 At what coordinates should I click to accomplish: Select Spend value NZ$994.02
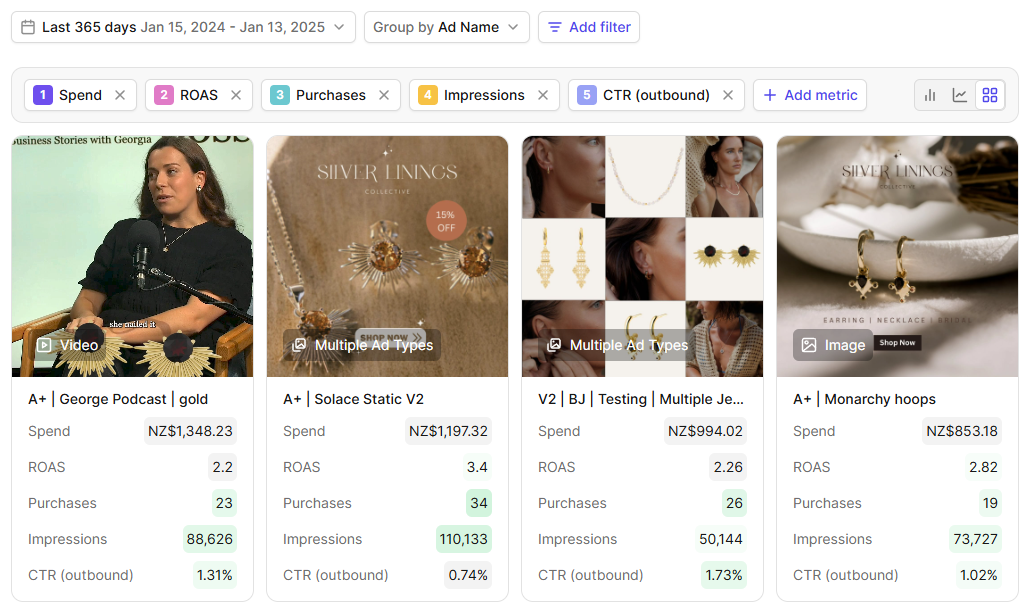[705, 431]
